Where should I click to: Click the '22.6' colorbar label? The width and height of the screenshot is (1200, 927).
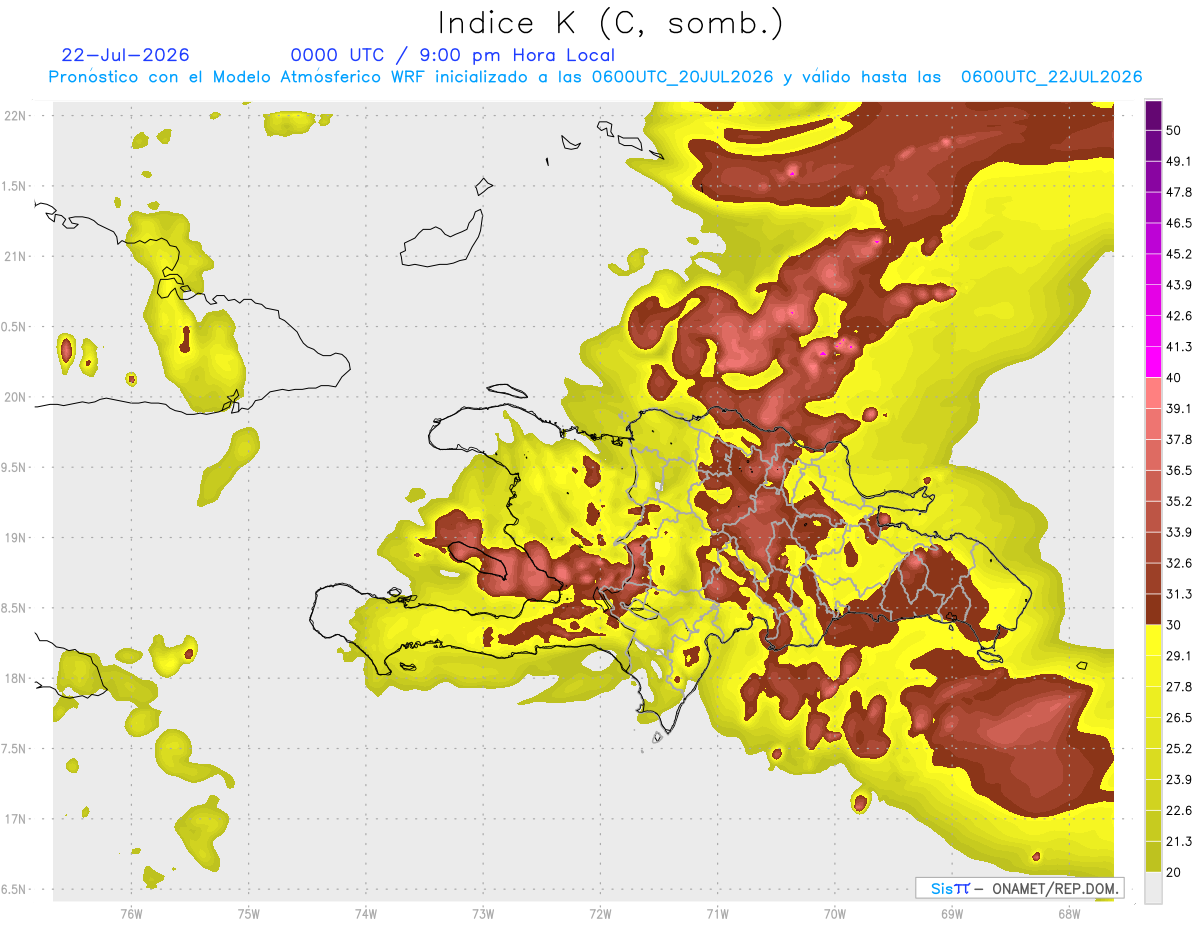coord(1179,811)
